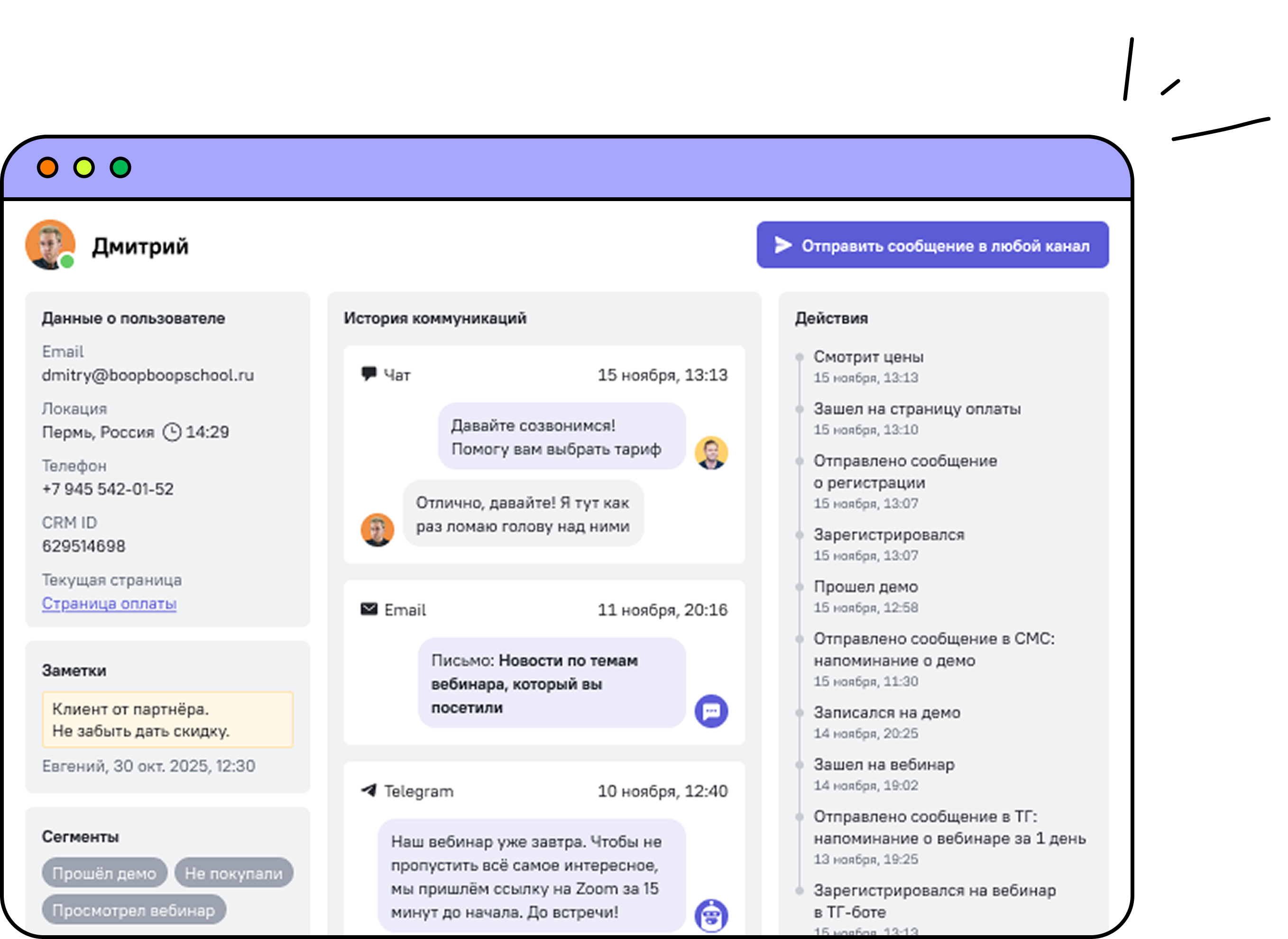The width and height of the screenshot is (1288, 939).
Task: Click the send message to any channel button
Action: (x=932, y=245)
